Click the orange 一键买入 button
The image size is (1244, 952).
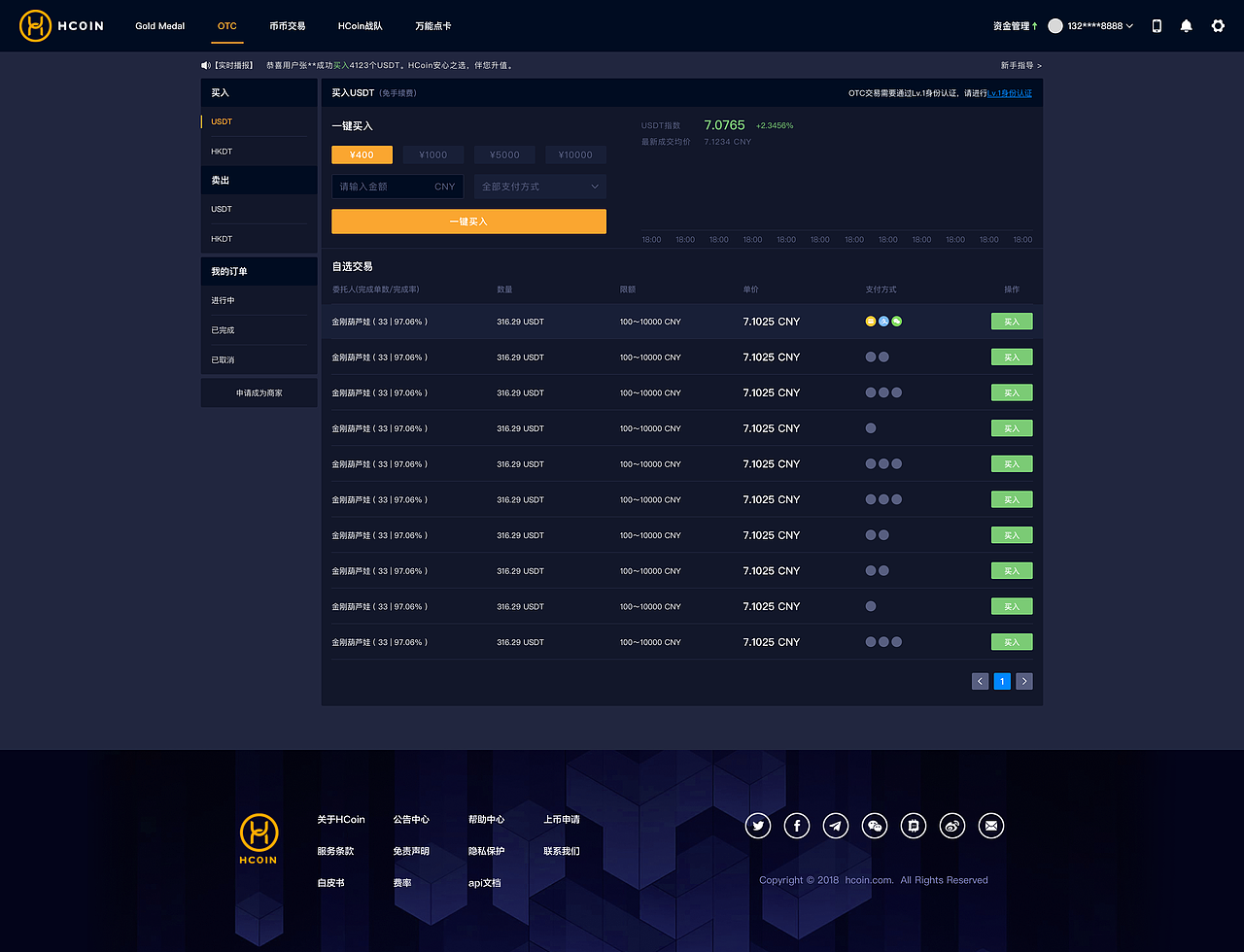coord(468,221)
